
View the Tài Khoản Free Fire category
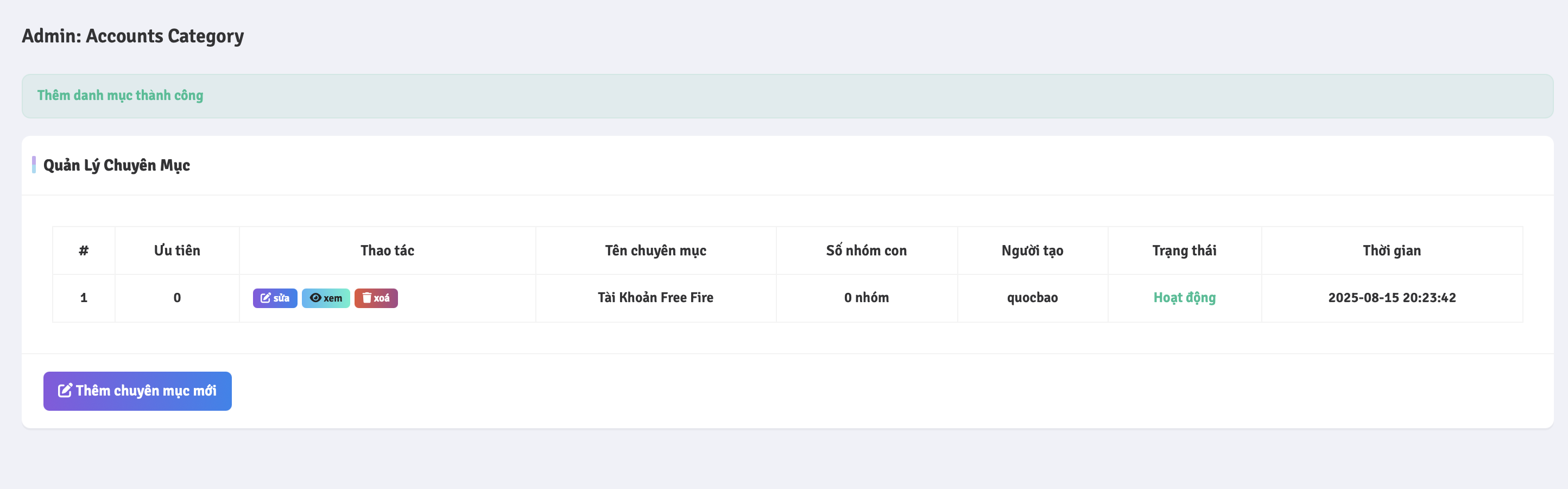point(326,298)
